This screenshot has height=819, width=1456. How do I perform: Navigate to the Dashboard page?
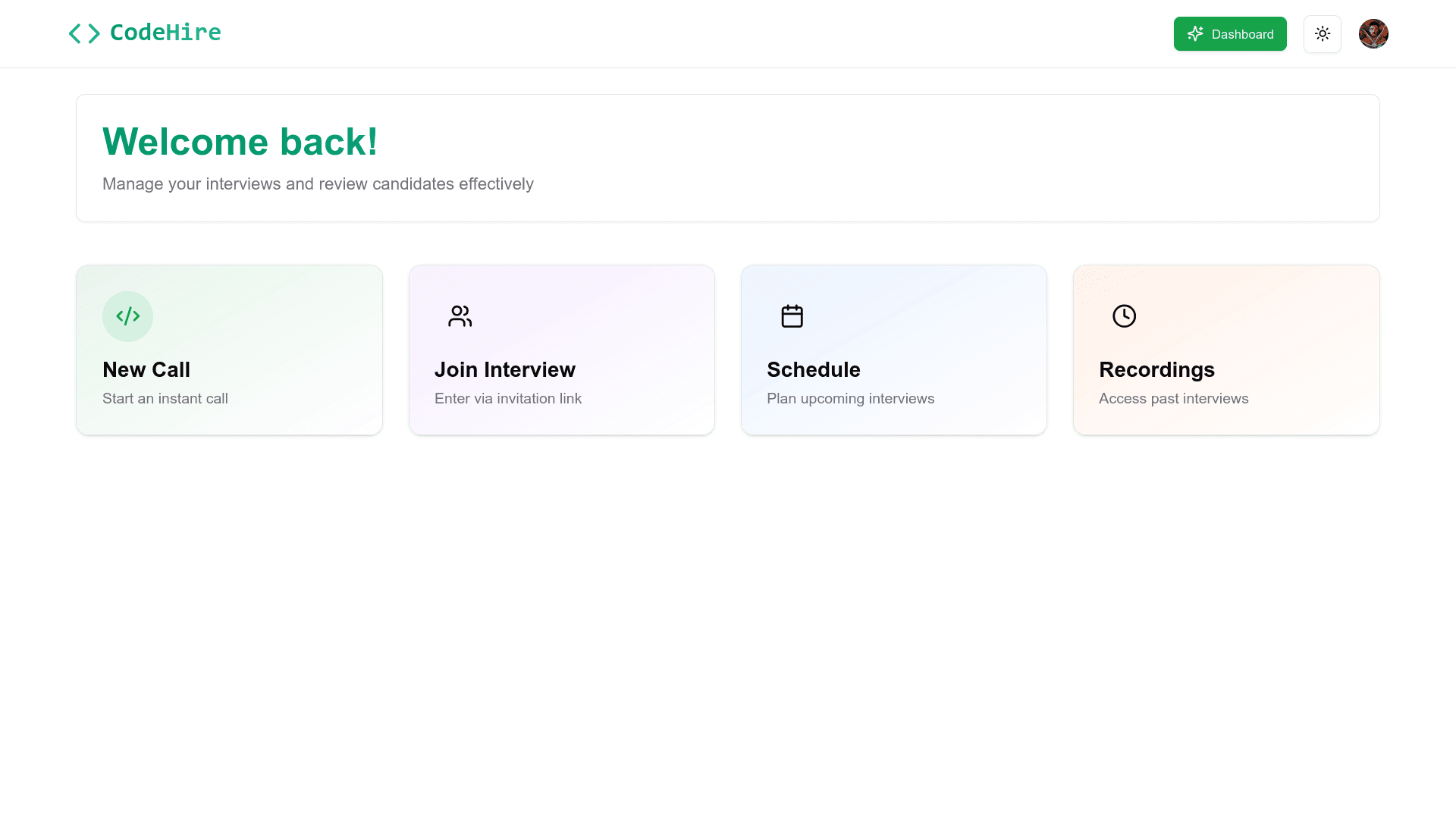click(1230, 33)
